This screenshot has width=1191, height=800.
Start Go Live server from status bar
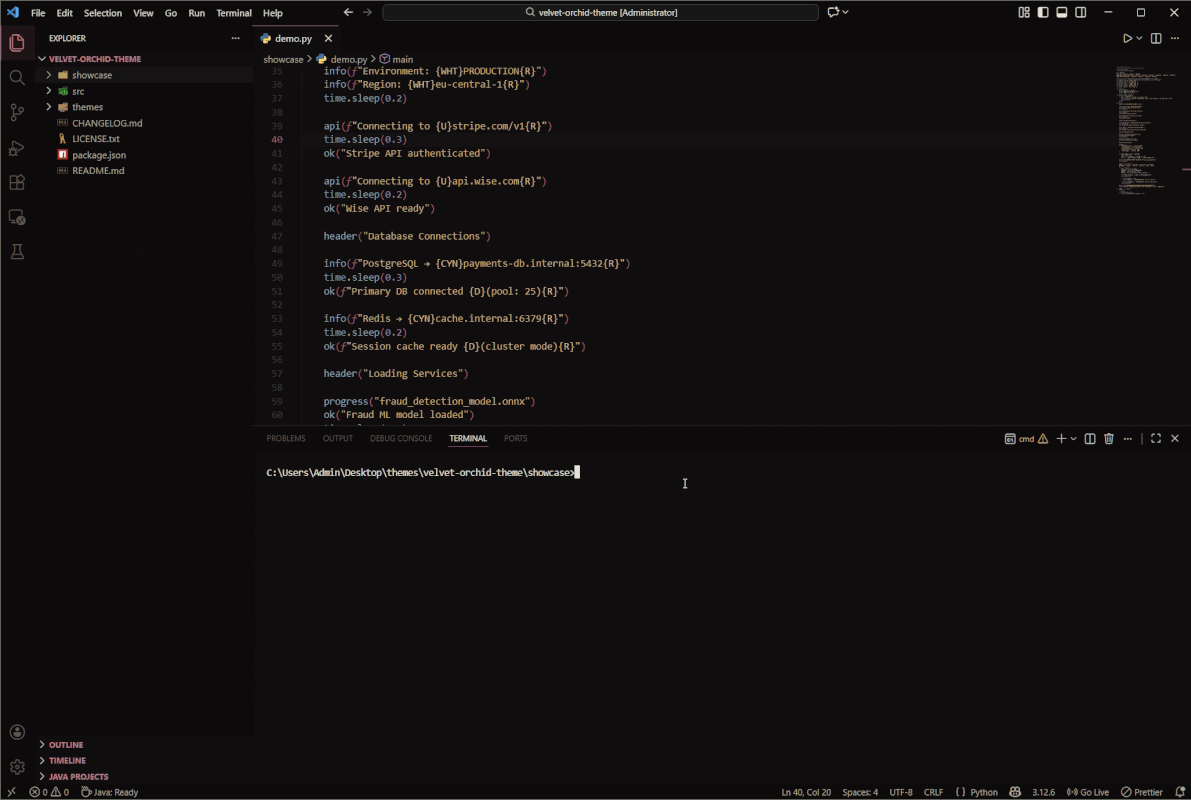(x=1088, y=792)
